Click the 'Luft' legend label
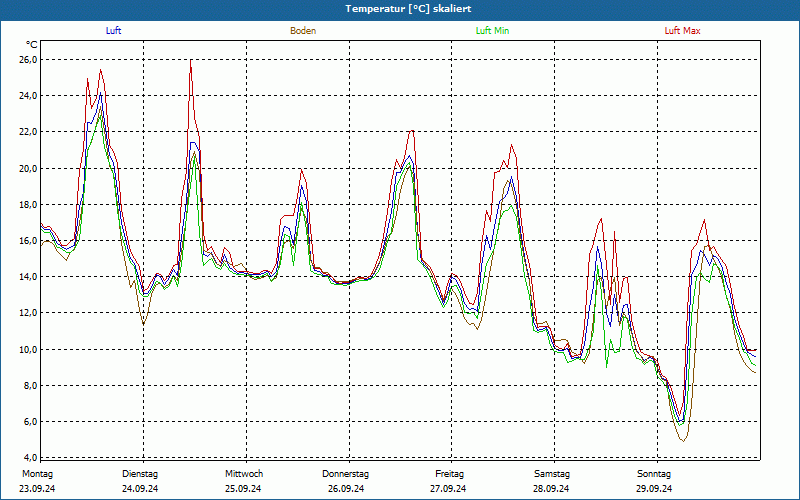The image size is (800, 500). coord(113,31)
